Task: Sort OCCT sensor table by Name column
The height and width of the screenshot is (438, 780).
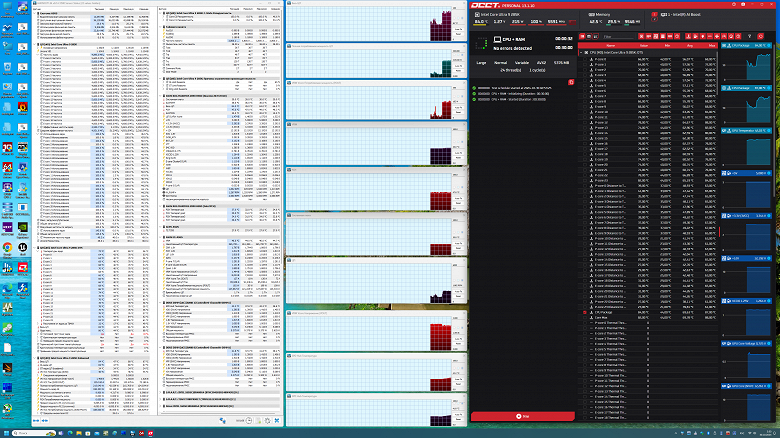Action: pyautogui.click(x=610, y=45)
